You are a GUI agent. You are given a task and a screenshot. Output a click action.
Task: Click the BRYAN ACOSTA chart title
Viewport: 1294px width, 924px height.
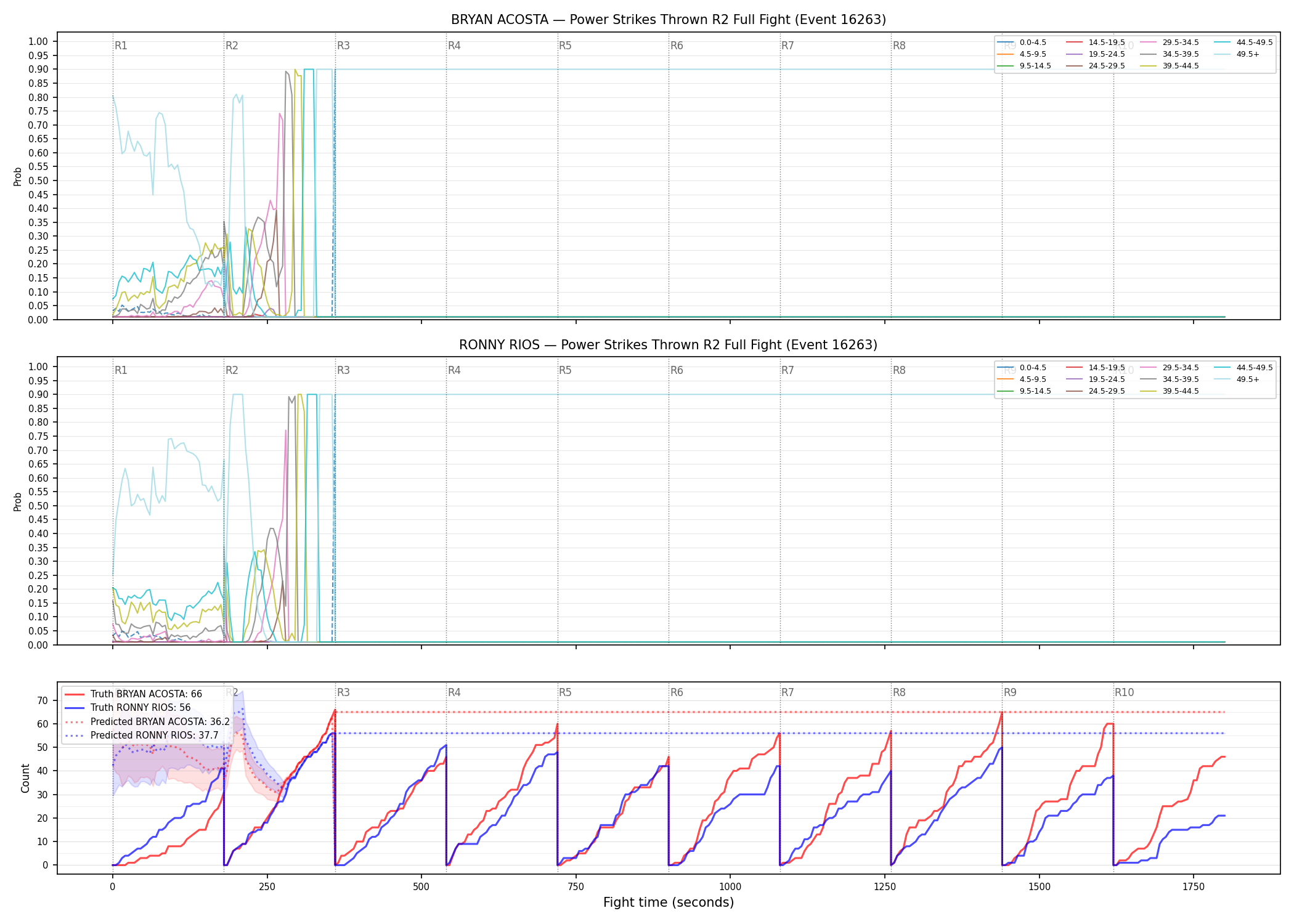(669, 20)
